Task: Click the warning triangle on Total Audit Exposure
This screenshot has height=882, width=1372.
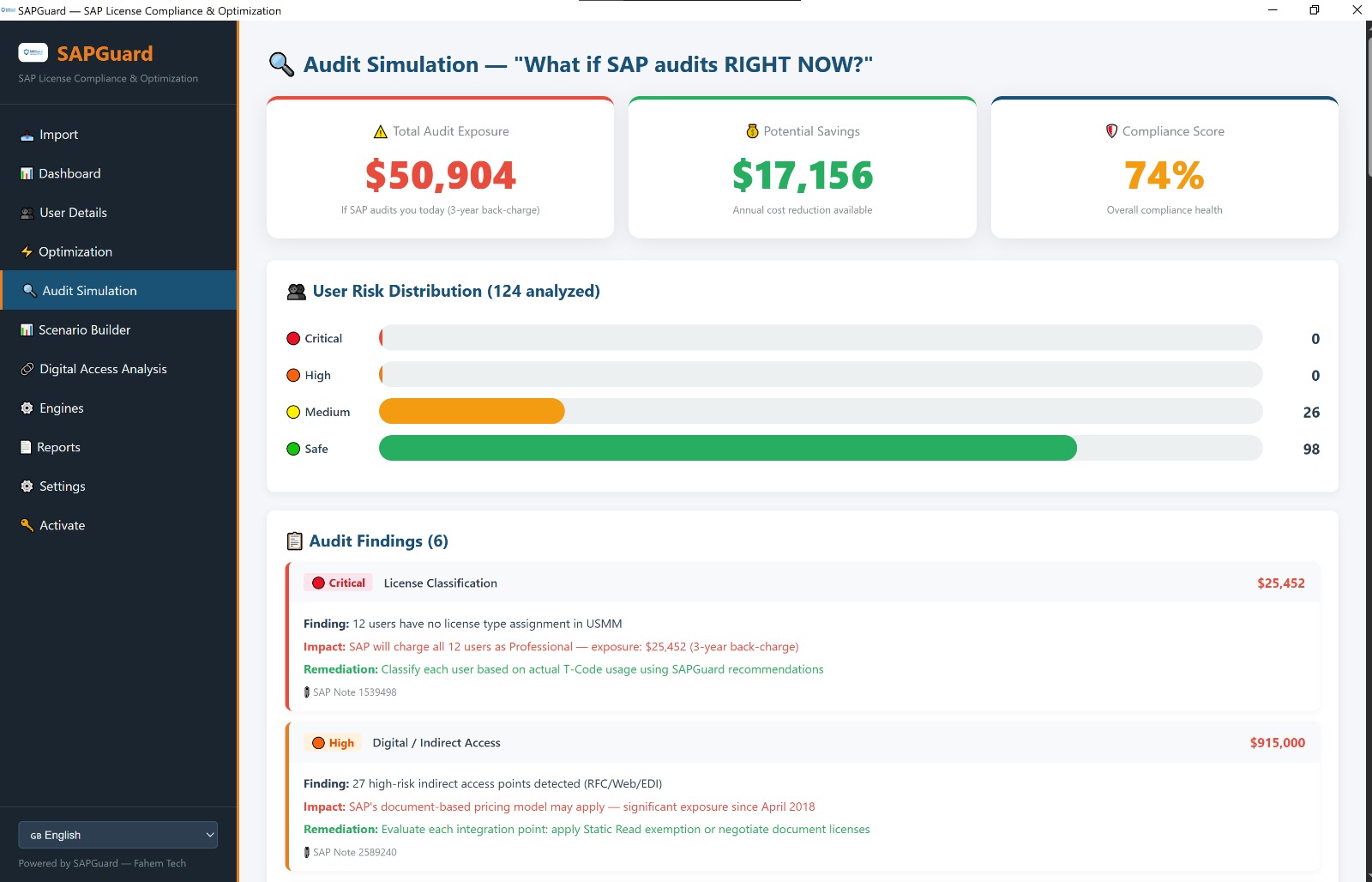Action: tap(381, 131)
